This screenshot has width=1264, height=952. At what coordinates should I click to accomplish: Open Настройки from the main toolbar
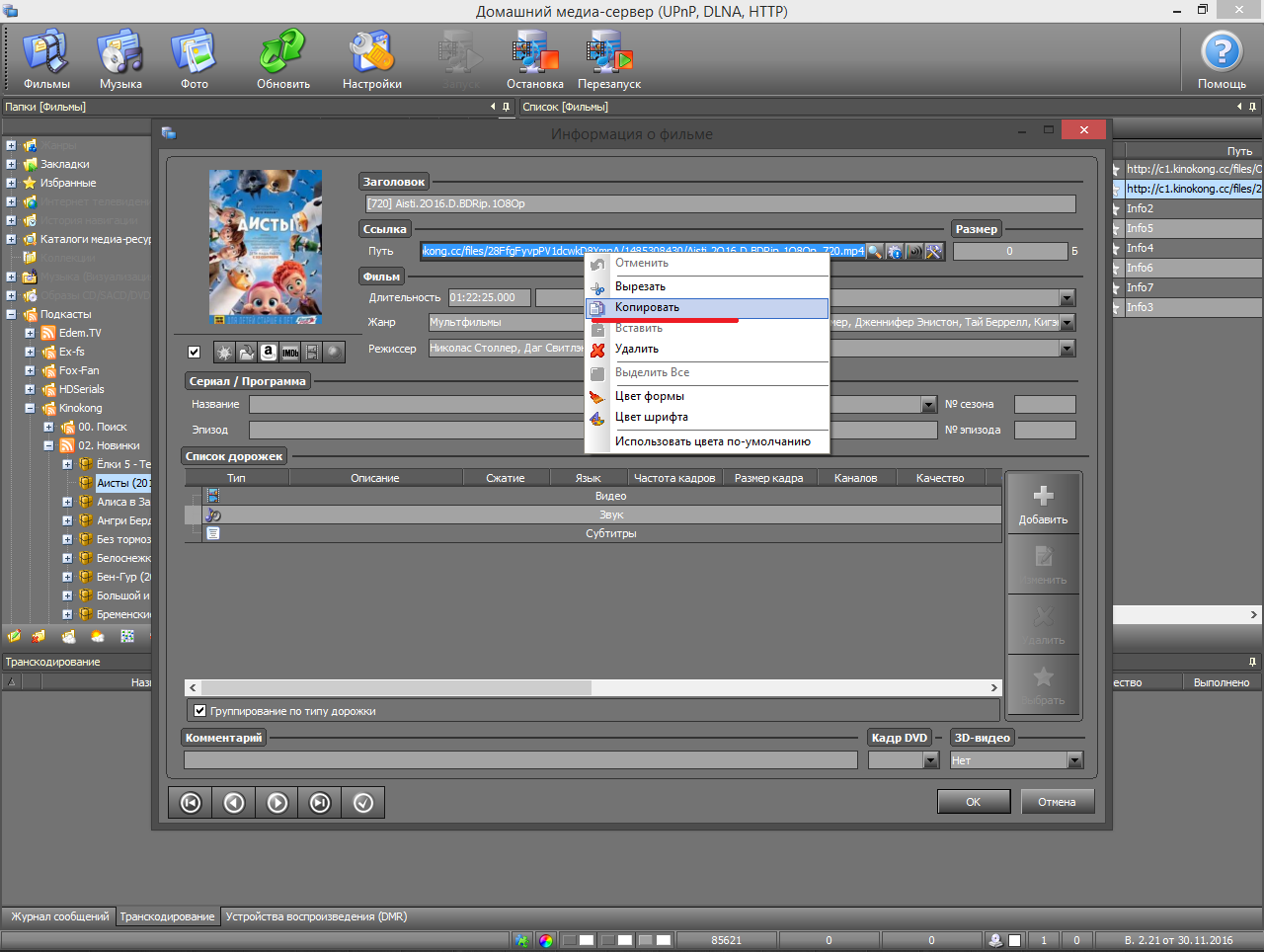point(372,61)
